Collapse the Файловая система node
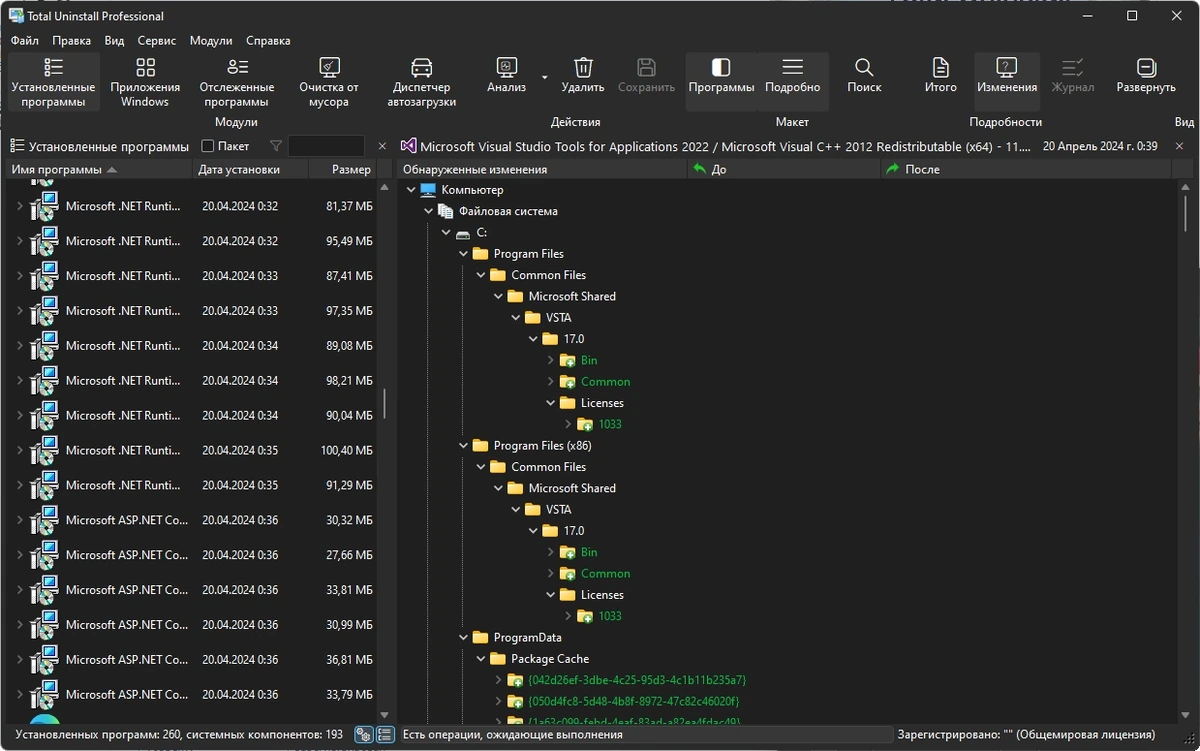1200x751 pixels. [x=428, y=211]
